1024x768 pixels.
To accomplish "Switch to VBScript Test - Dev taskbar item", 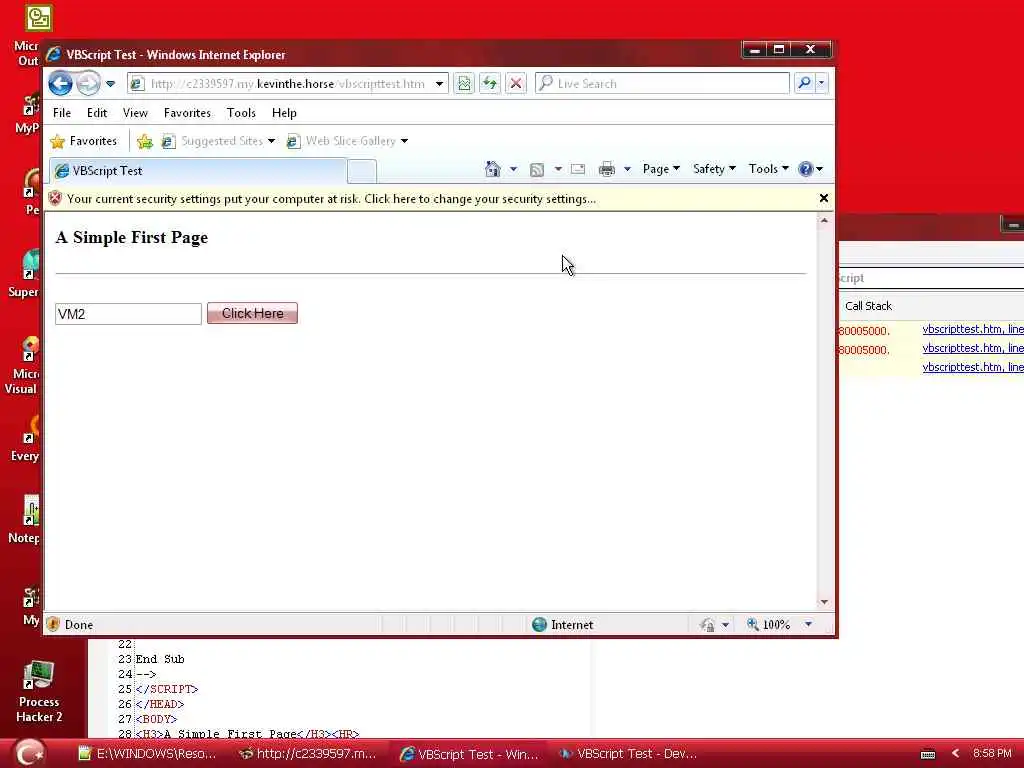I will click(x=627, y=754).
